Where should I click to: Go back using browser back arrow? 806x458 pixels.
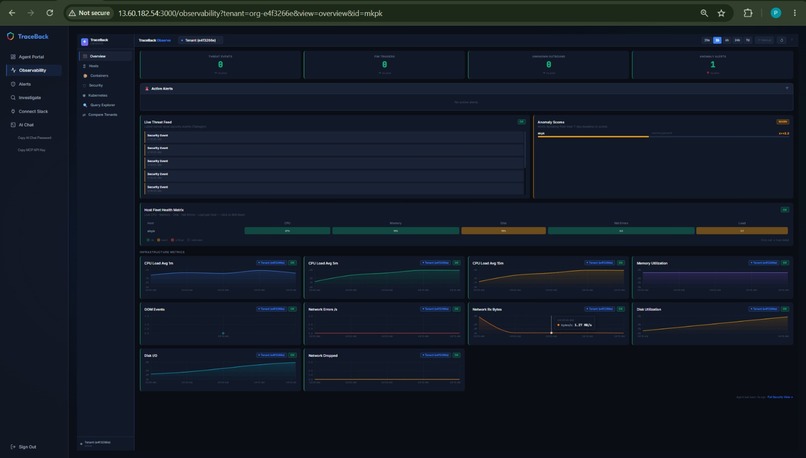pyautogui.click(x=12, y=13)
